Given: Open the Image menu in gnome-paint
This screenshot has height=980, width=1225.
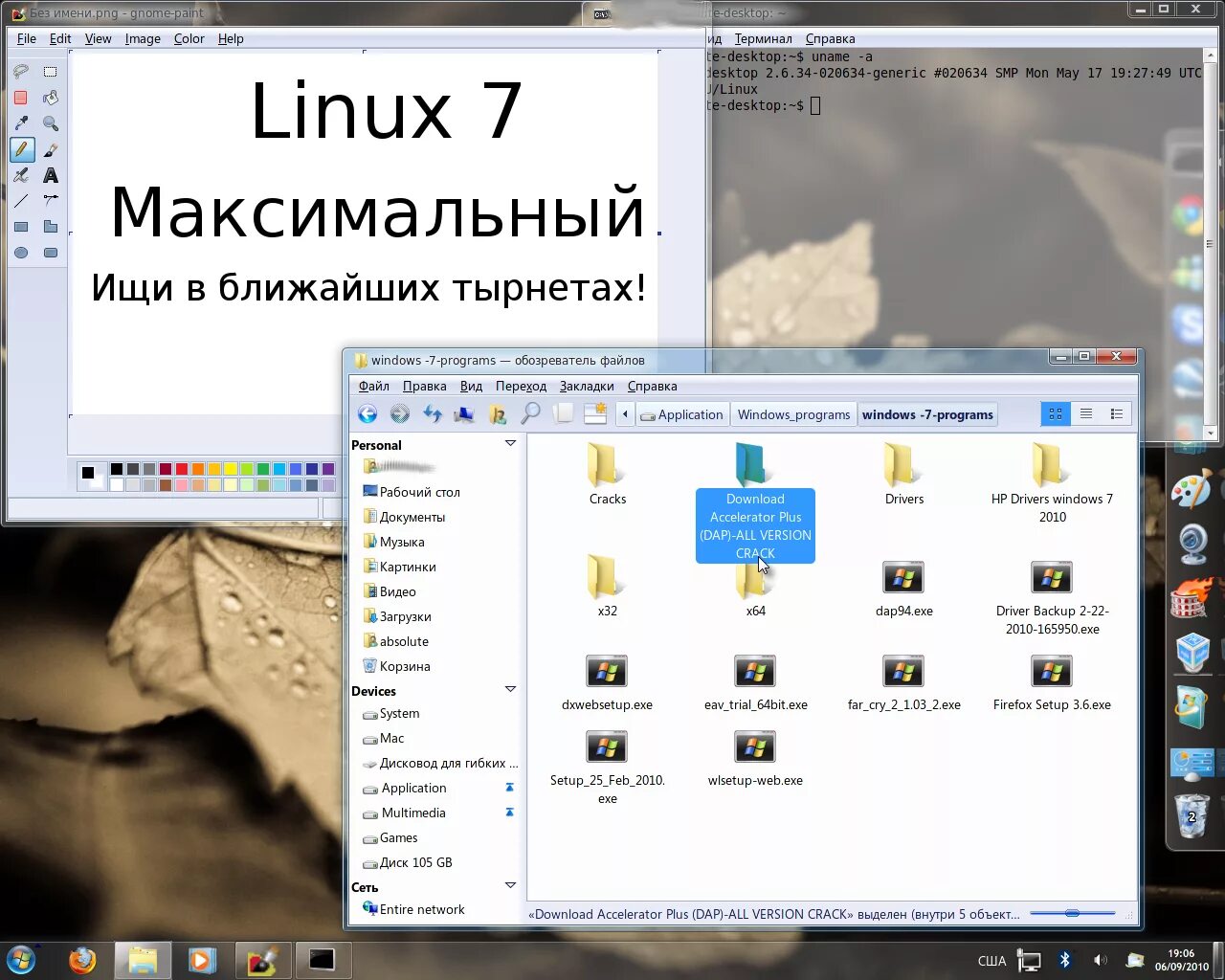Looking at the screenshot, I should click(143, 38).
